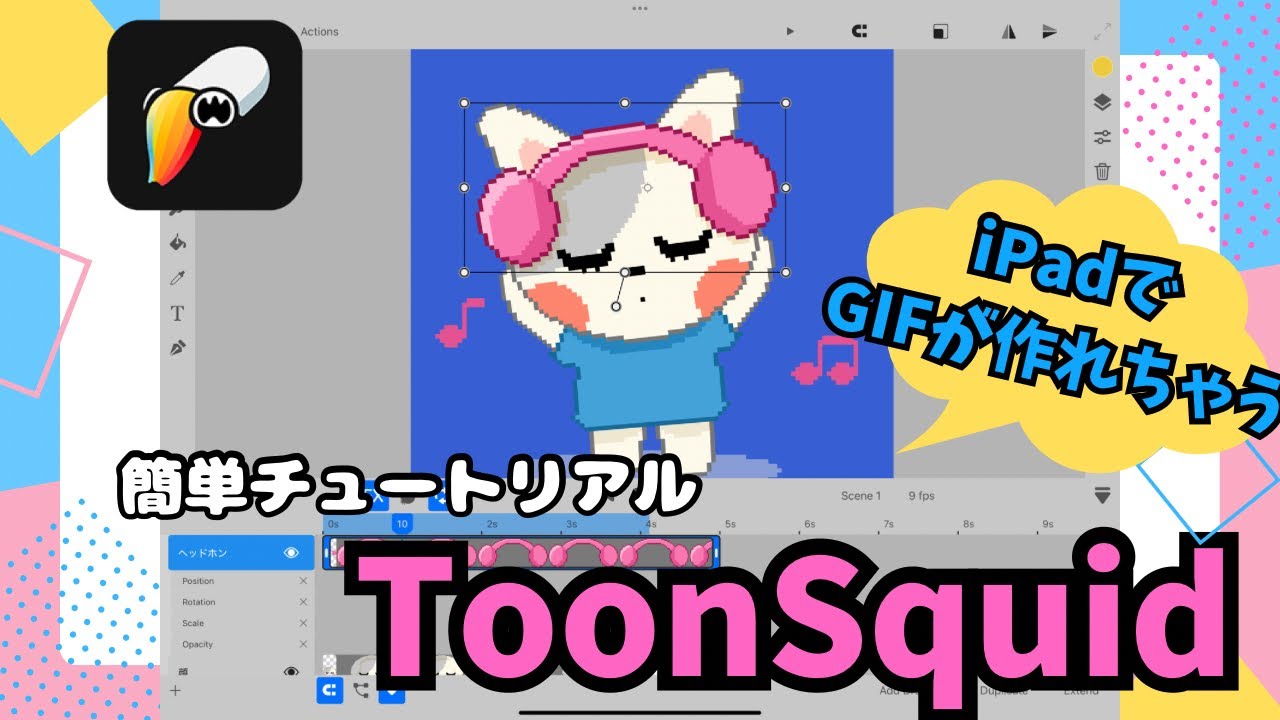Screen dimensions: 1280x720
Task: Jump to the 5s mark on ruler
Action: point(730,524)
